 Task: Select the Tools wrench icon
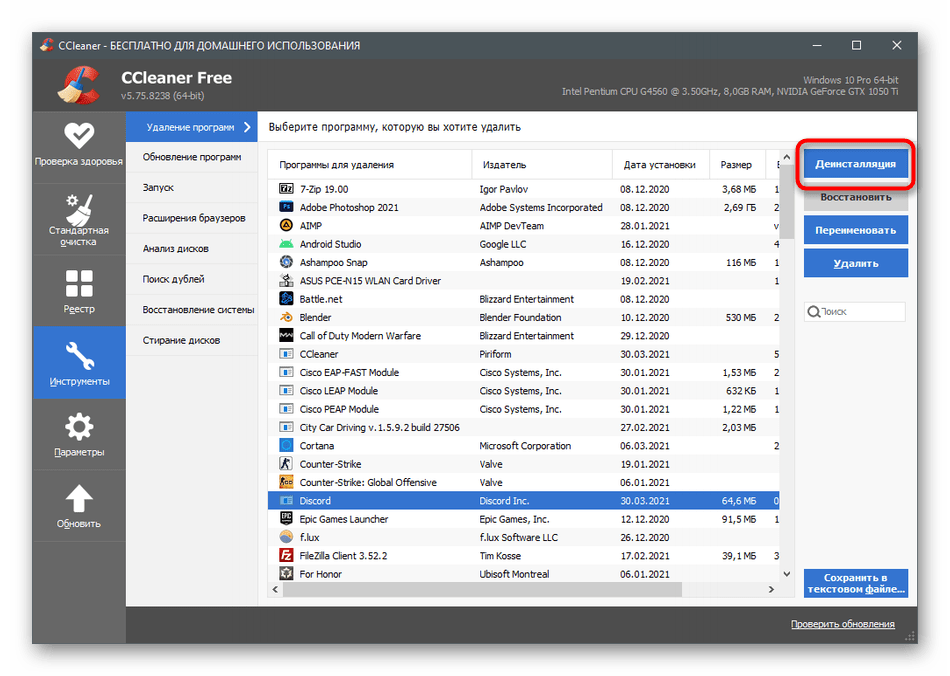click(x=79, y=356)
